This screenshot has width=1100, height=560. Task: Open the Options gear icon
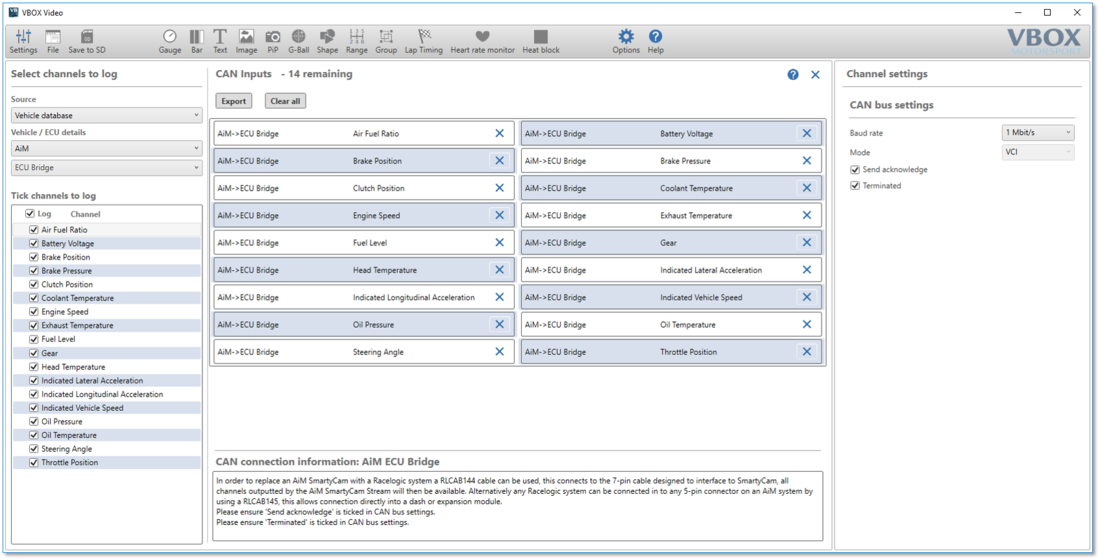point(626,41)
